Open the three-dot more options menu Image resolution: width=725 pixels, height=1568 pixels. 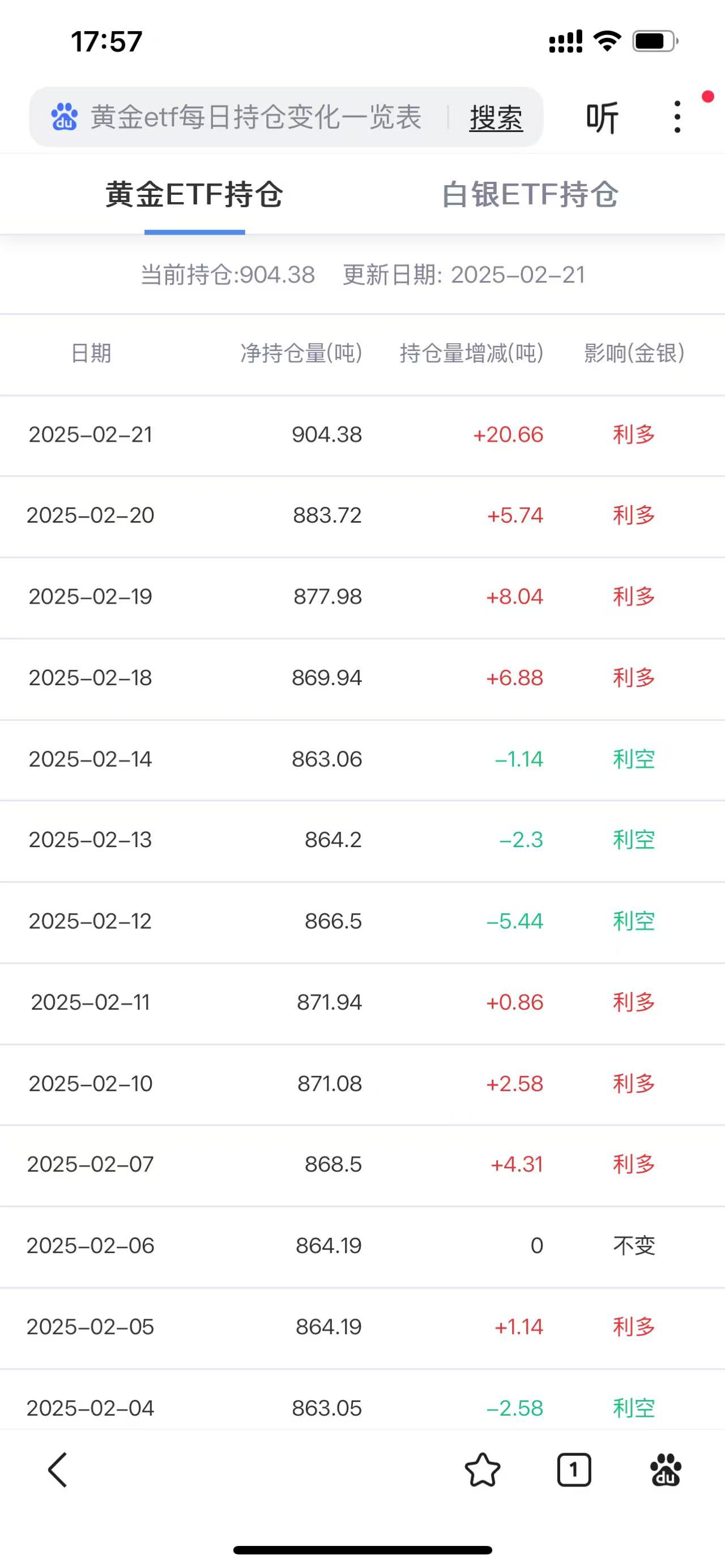point(677,117)
